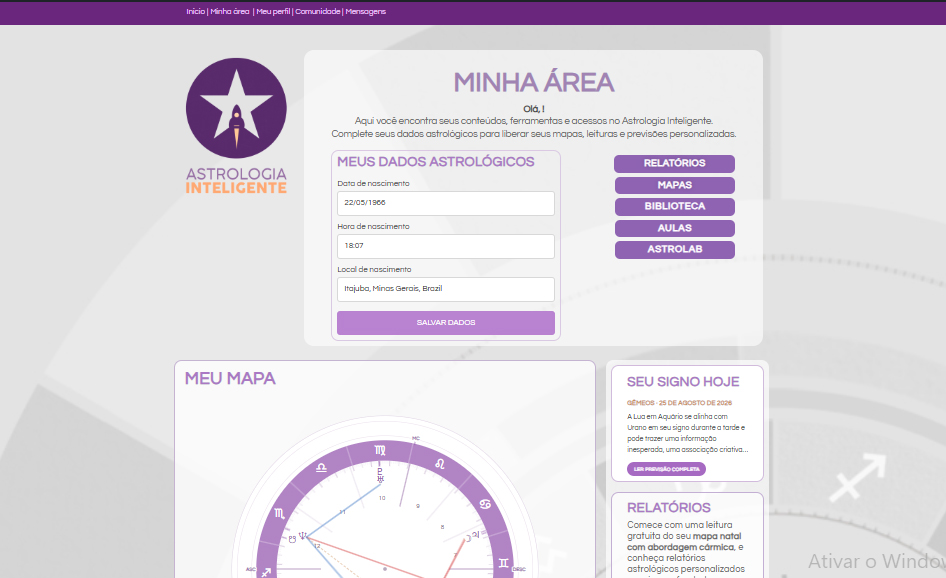Click the Cancer glyph on the chart wheel
The width and height of the screenshot is (946, 578).
coord(484,504)
